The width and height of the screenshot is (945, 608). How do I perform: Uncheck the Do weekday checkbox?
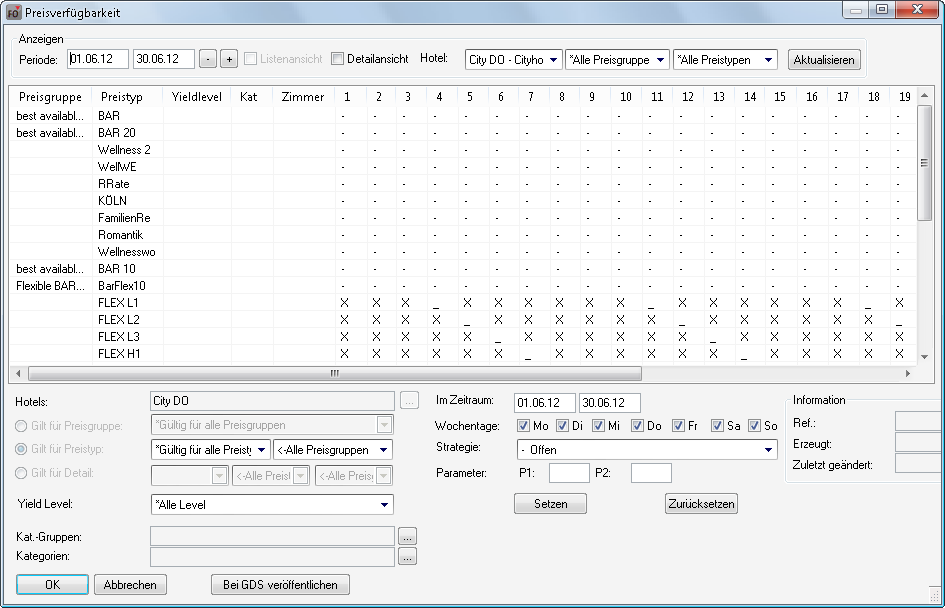click(637, 425)
